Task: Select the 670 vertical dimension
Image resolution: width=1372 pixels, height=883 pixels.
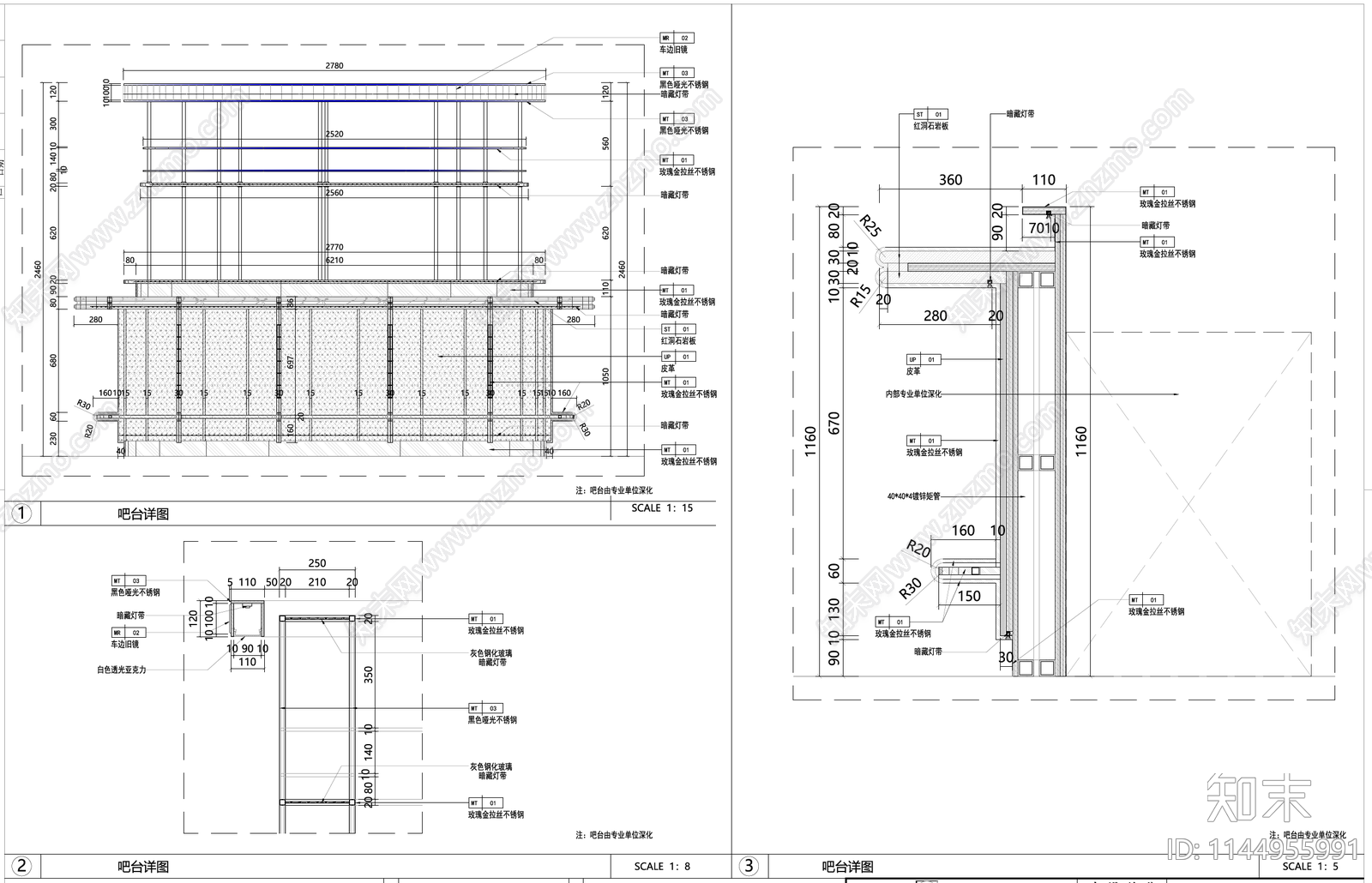Action: point(834,423)
